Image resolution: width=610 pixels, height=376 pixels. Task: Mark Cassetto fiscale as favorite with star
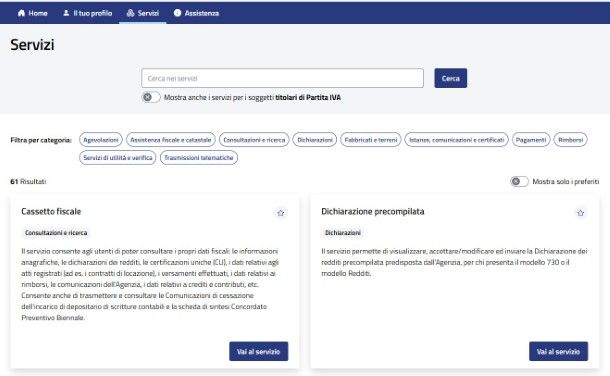(x=280, y=213)
